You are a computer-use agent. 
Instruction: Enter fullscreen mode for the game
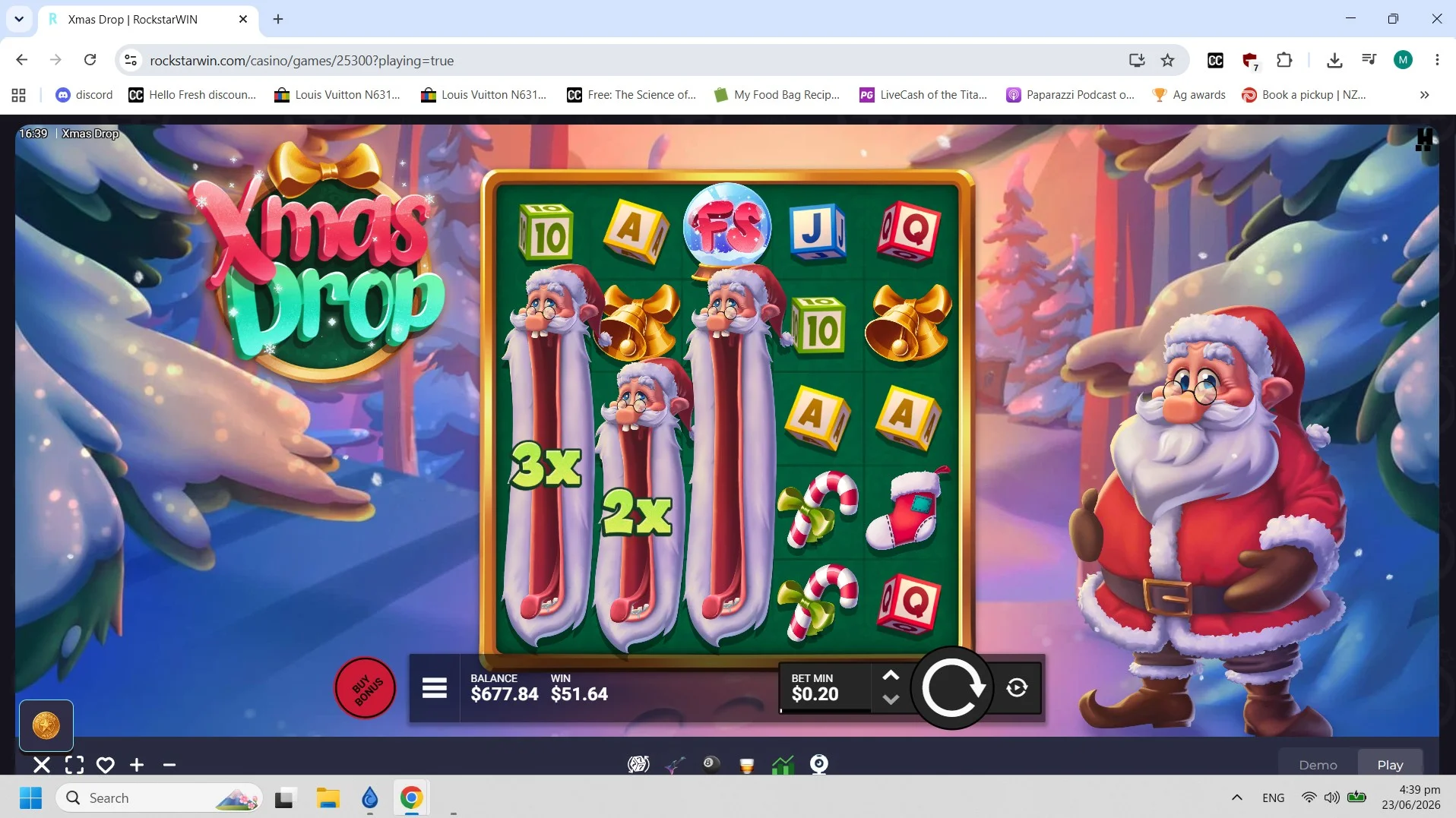[74, 765]
